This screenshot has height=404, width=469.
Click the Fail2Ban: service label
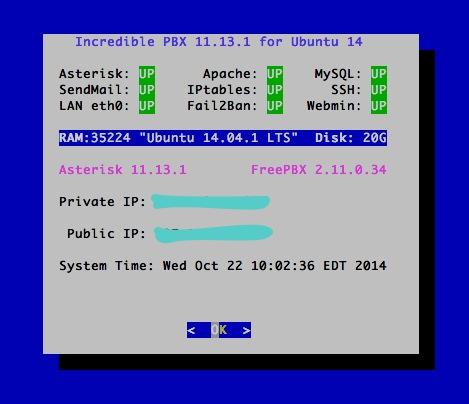222,106
